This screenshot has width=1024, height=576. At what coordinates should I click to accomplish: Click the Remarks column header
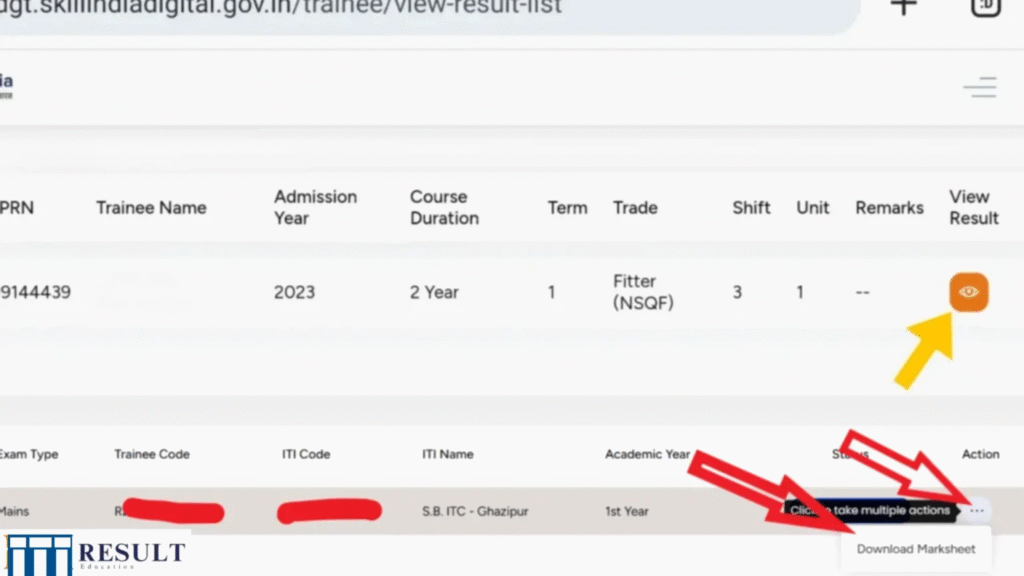coord(889,208)
